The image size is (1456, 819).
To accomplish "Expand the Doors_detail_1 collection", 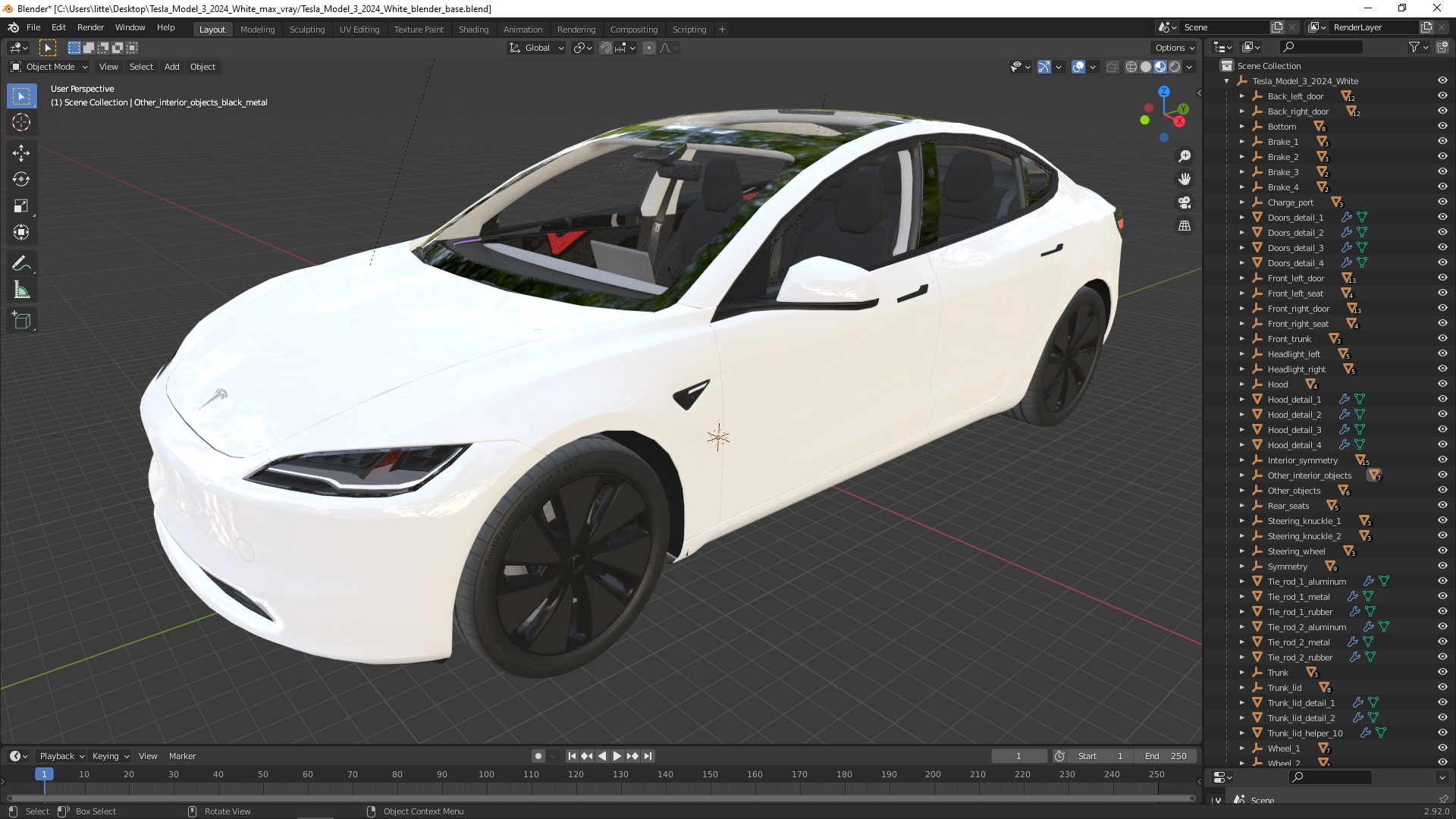I will [x=1242, y=217].
